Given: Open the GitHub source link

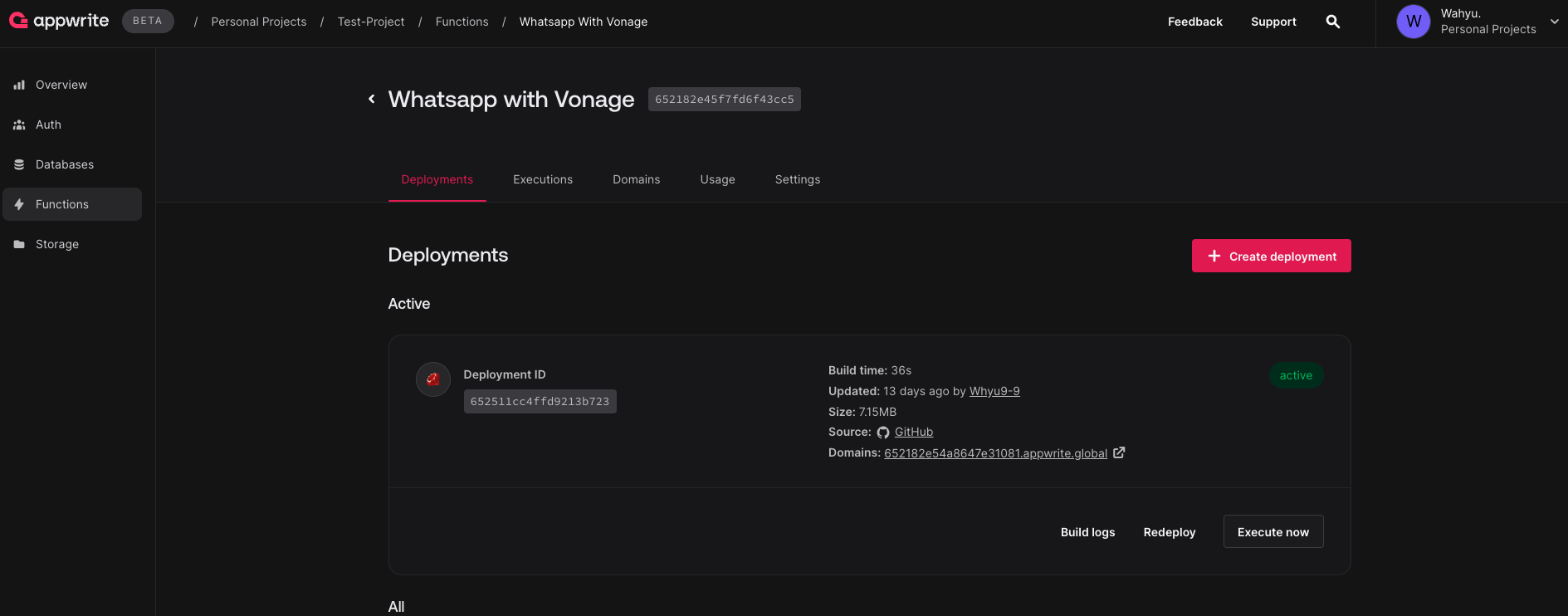Looking at the screenshot, I should pos(914,432).
